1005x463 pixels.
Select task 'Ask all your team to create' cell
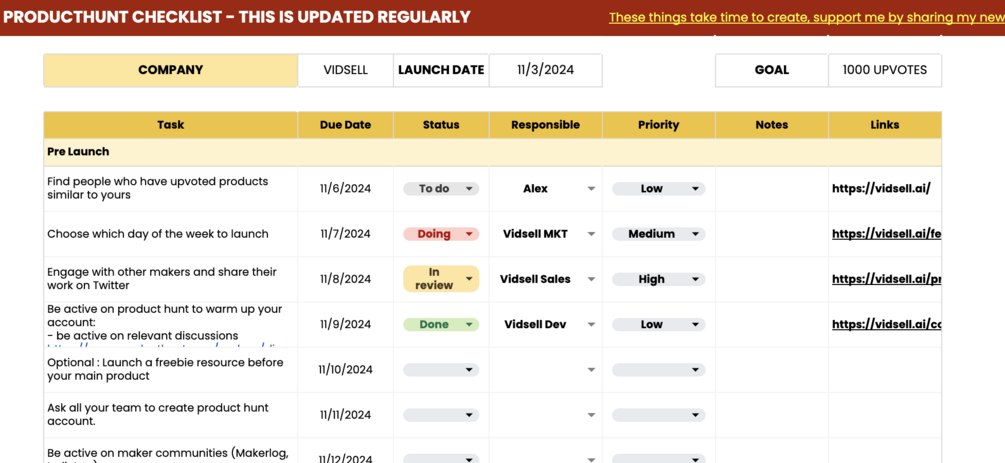(x=170, y=416)
